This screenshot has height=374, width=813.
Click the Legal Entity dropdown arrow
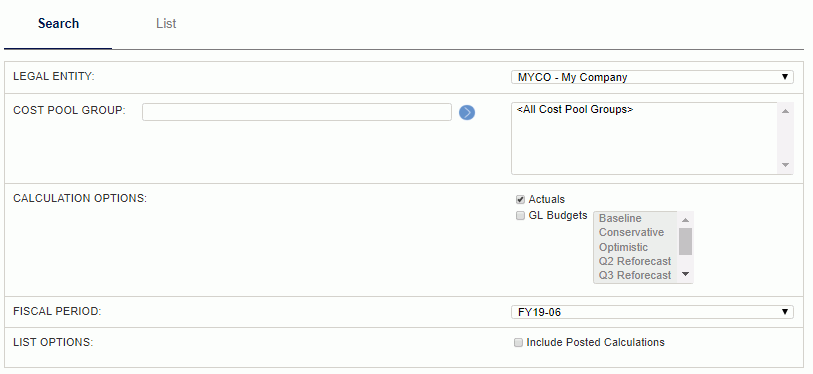(x=784, y=77)
